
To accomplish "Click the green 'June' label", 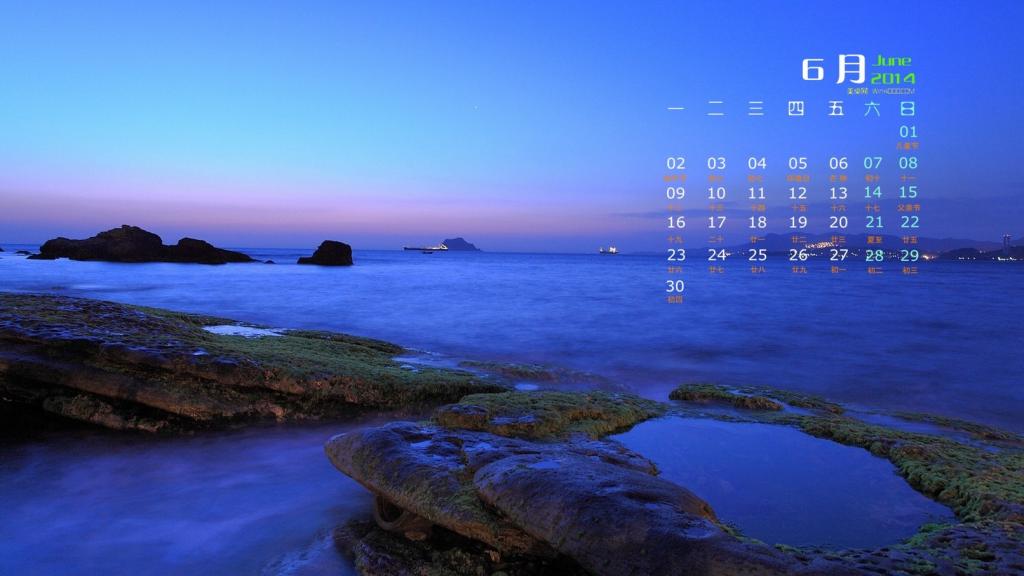I will (892, 61).
